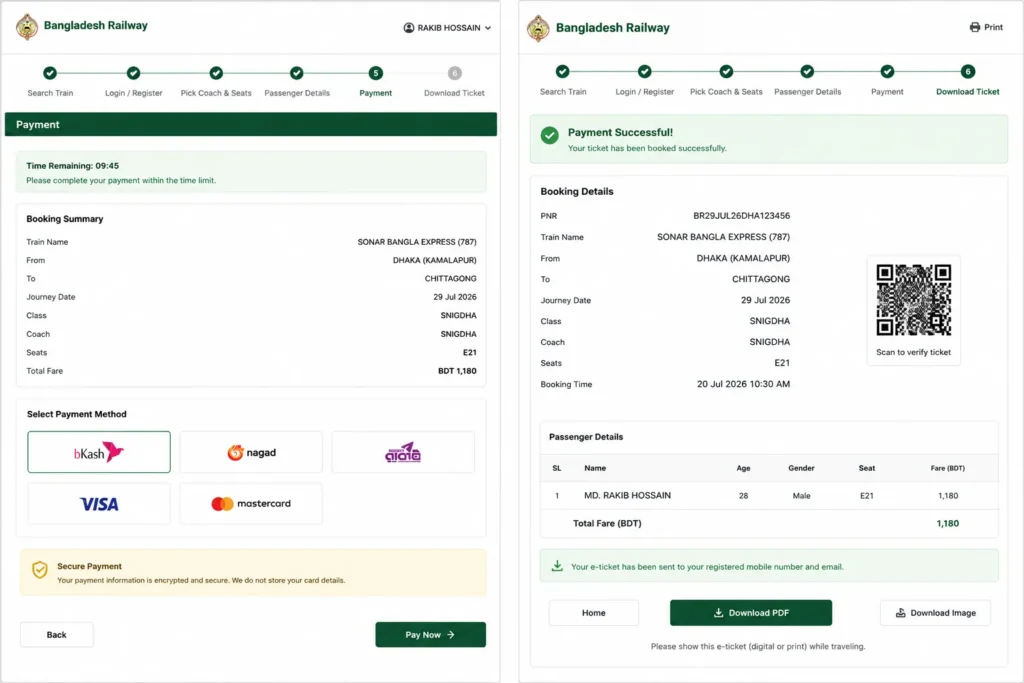Go to Pick Coach & Seats step on Payment page
Viewport: 1024px width, 683px height.
coord(216,81)
